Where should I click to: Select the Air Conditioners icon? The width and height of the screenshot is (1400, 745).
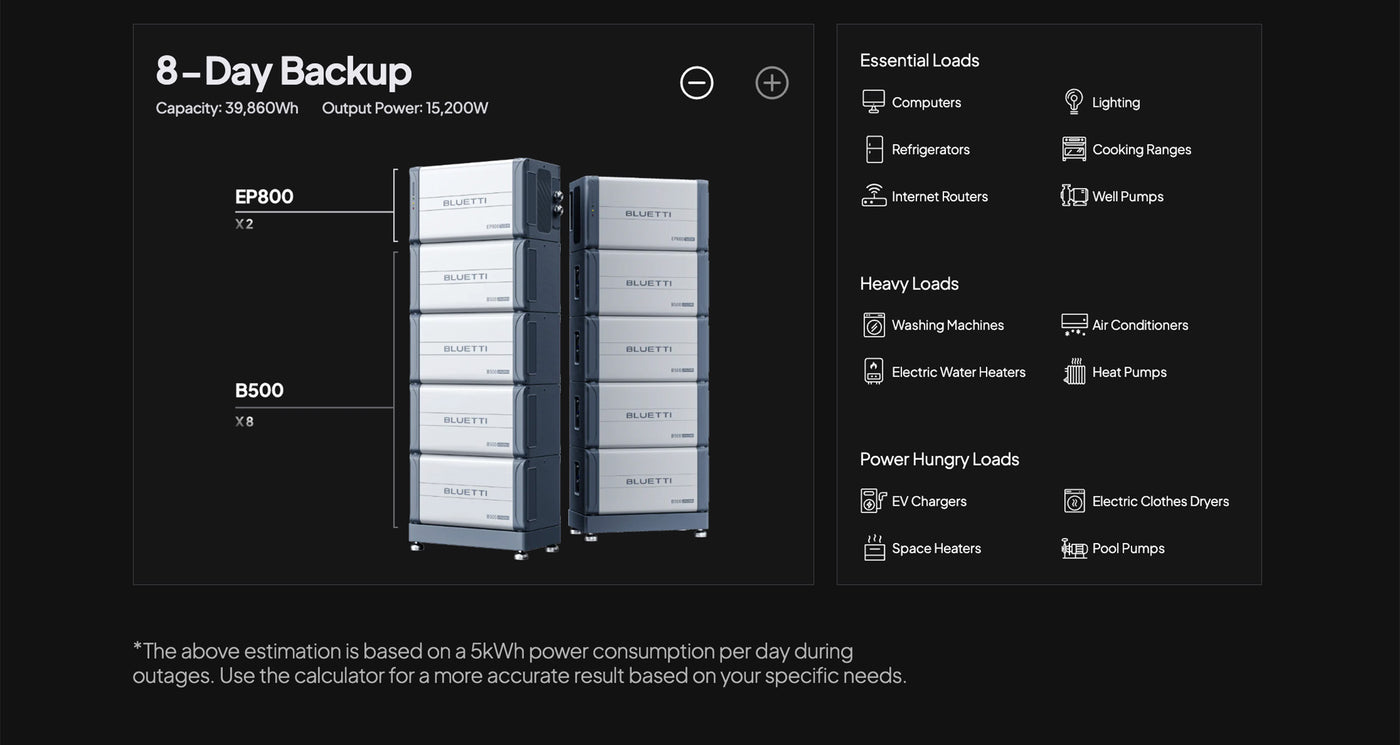tap(1074, 325)
